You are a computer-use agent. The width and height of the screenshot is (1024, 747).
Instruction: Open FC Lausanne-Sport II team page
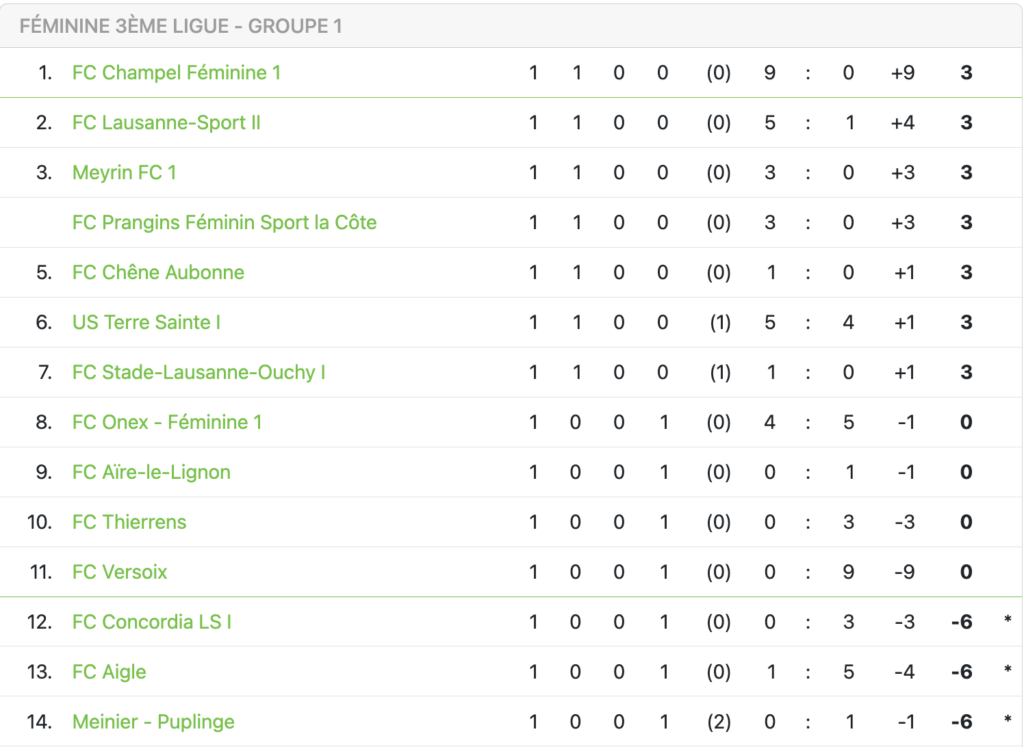coord(167,123)
